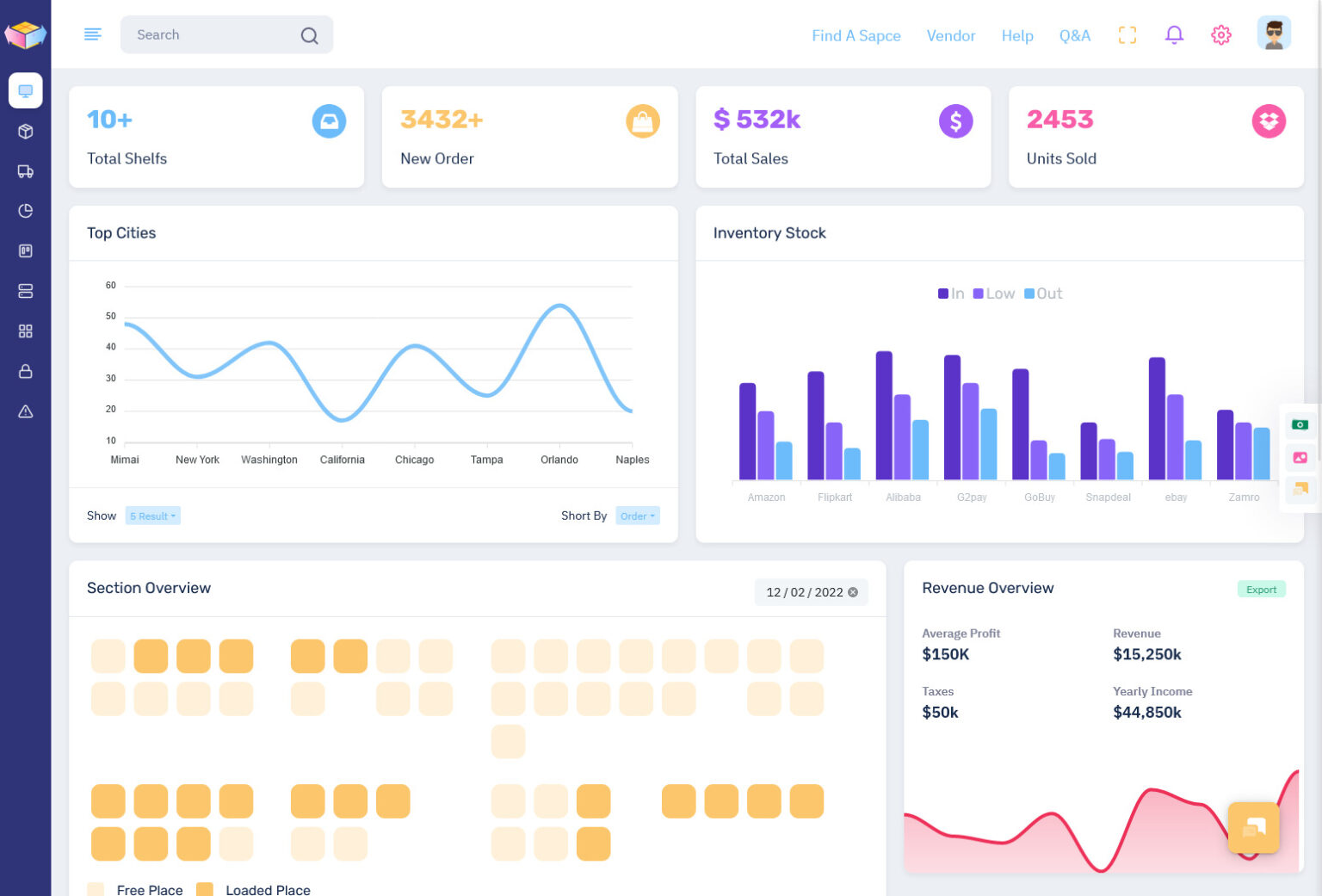Click the pink image icon on right edge
This screenshot has width=1322, height=896.
(1300, 458)
